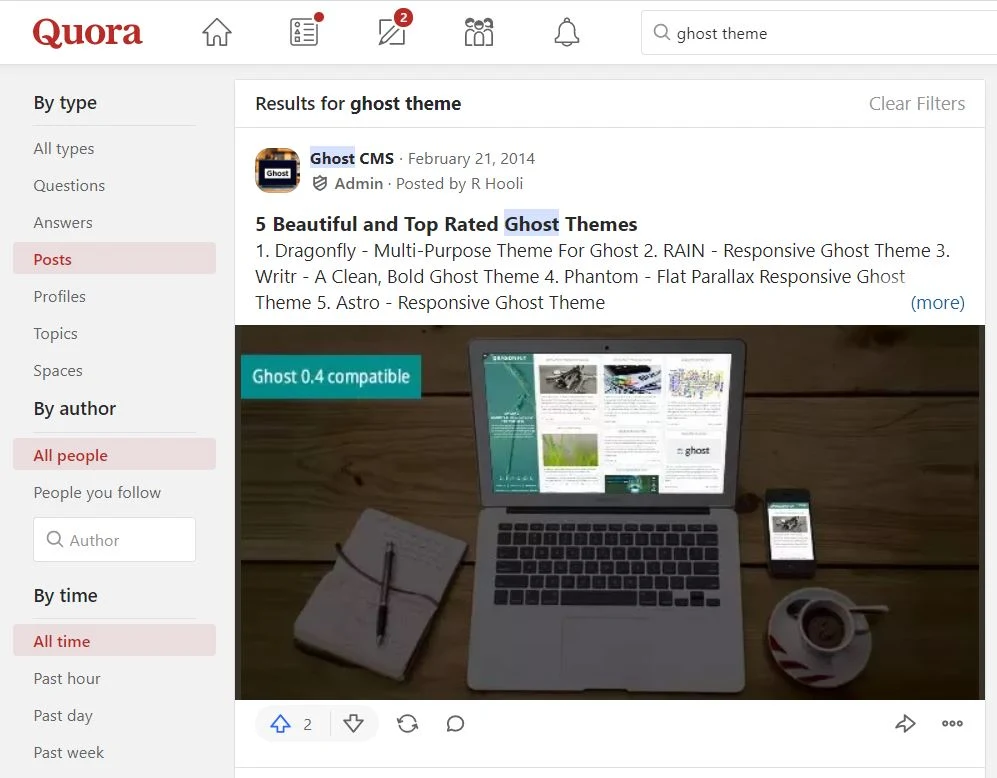This screenshot has width=997, height=778.
Task: Select the All time filter
Action: click(114, 641)
